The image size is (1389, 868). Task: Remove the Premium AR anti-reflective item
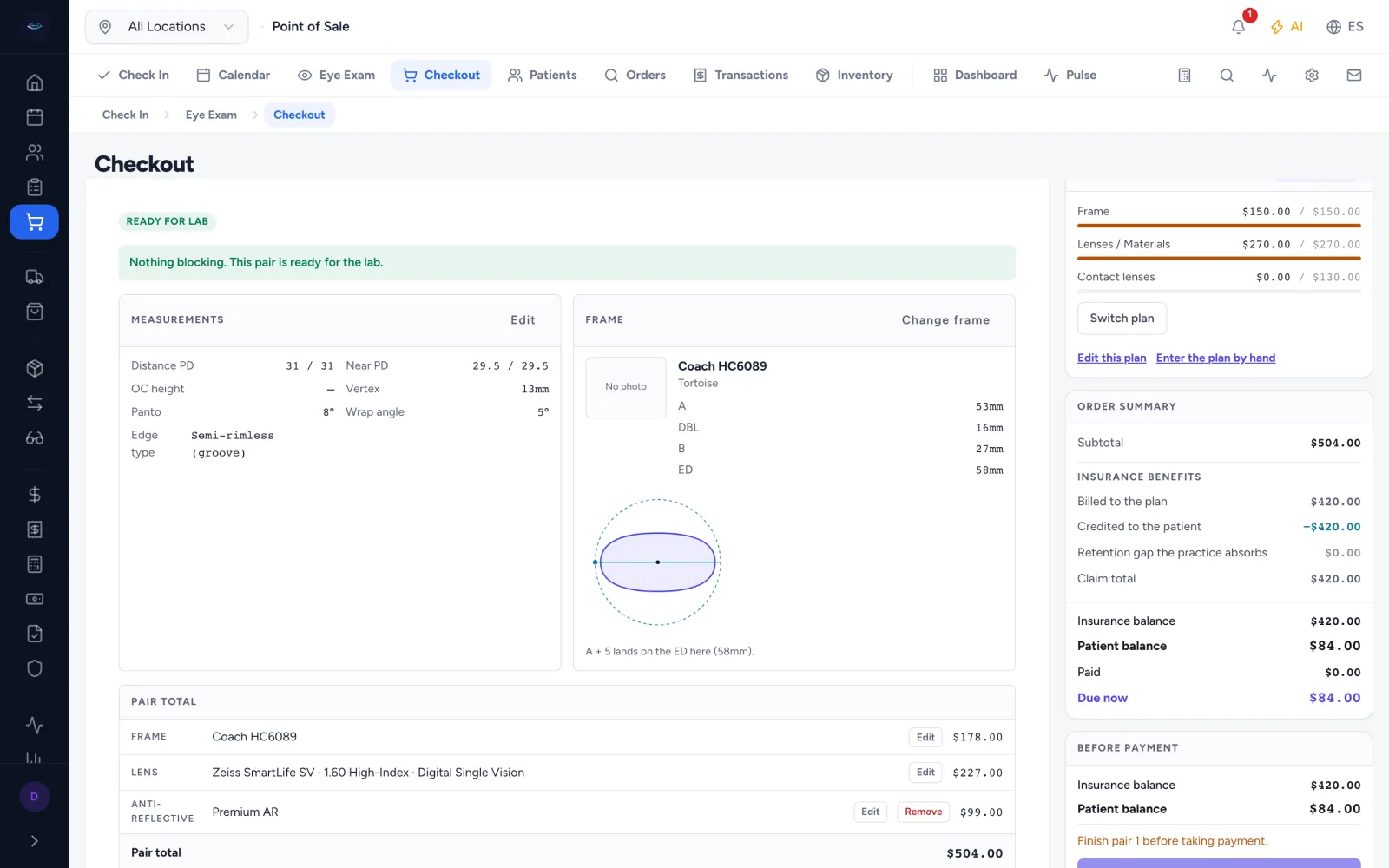923,812
